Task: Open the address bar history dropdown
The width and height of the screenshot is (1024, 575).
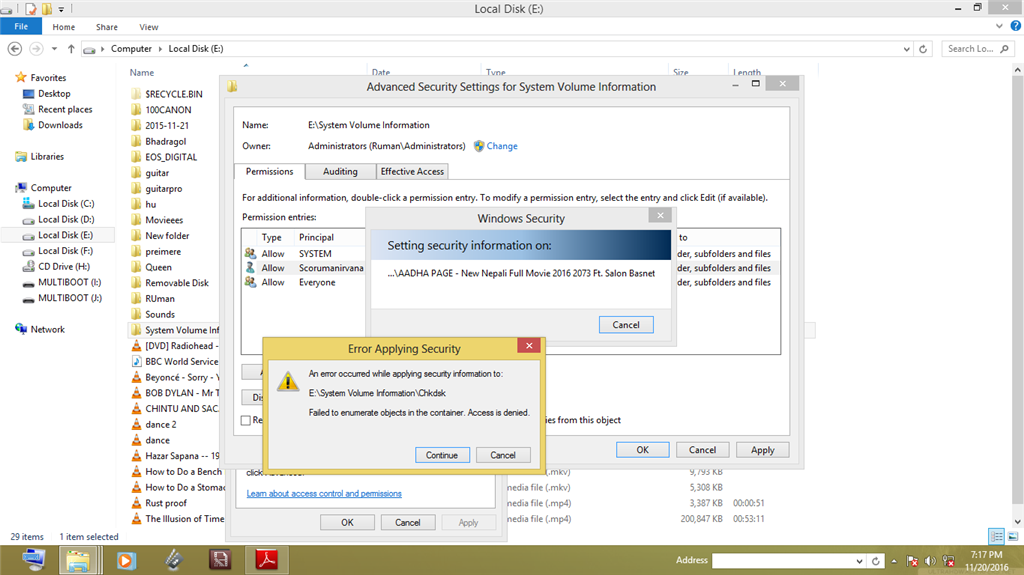Action: tap(907, 48)
